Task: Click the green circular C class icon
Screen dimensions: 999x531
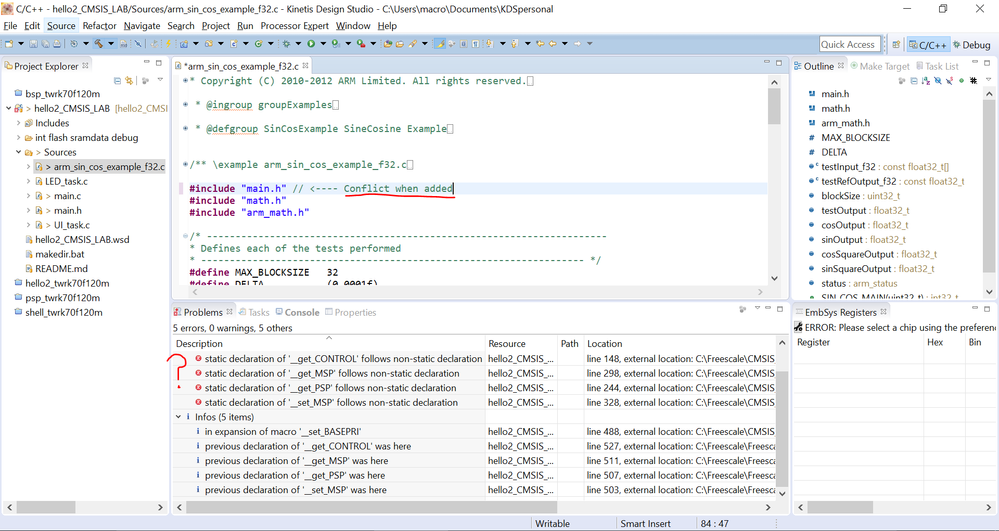Action: tap(259, 44)
